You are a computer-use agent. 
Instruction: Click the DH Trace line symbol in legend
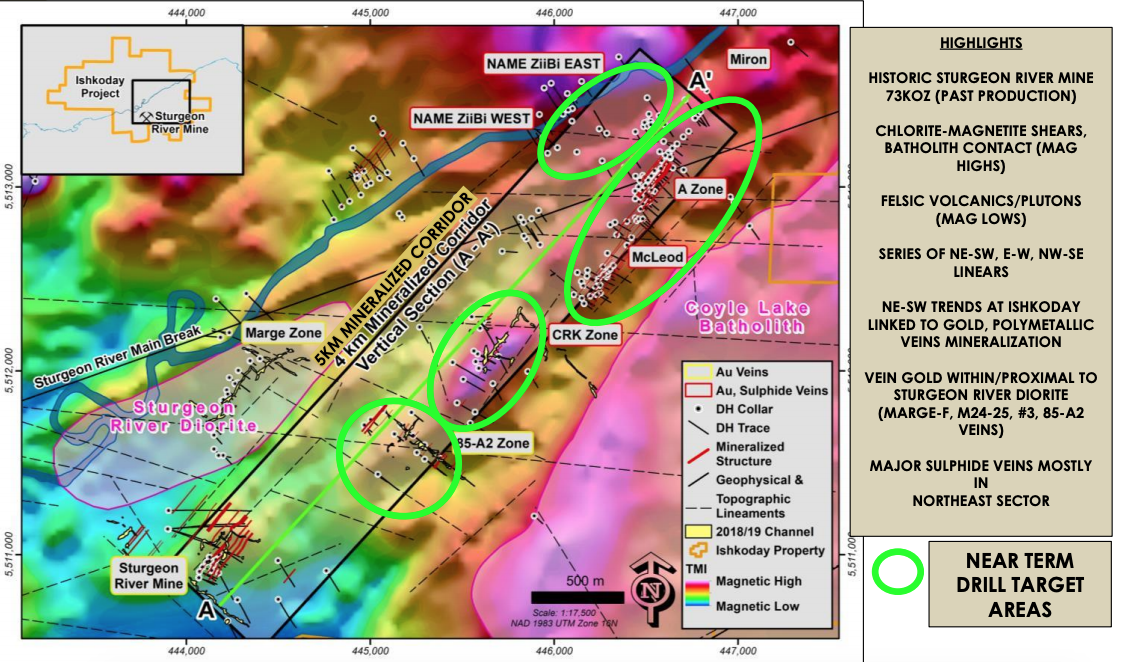coord(699,428)
